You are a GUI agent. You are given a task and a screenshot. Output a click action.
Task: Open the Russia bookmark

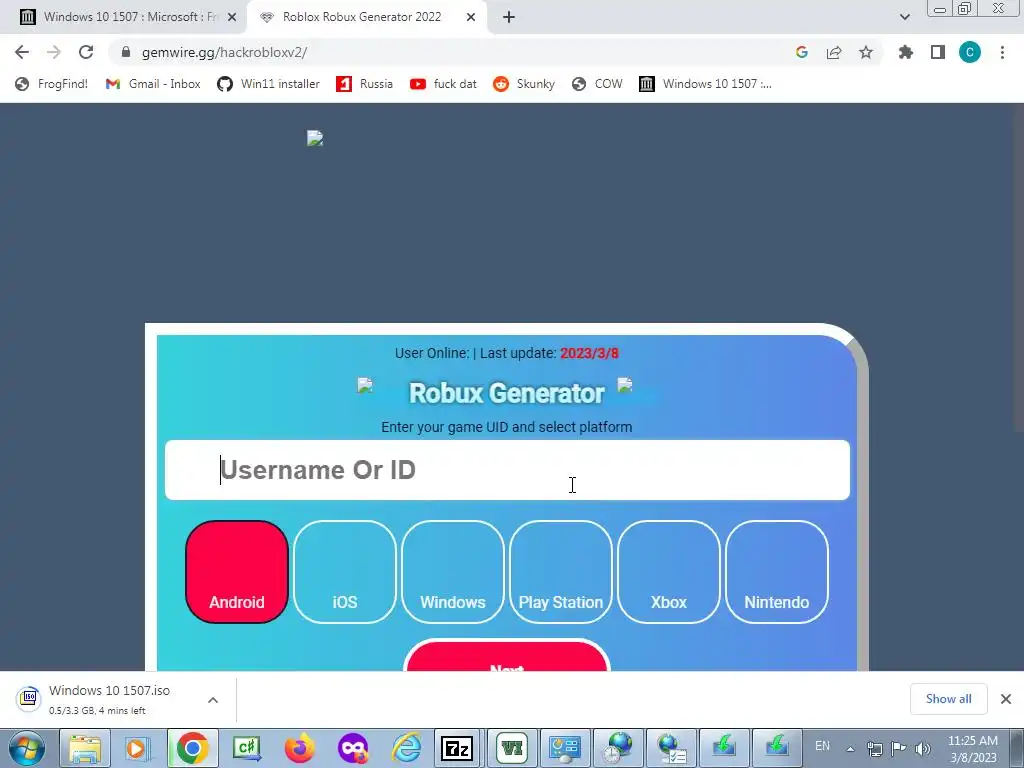coord(364,84)
